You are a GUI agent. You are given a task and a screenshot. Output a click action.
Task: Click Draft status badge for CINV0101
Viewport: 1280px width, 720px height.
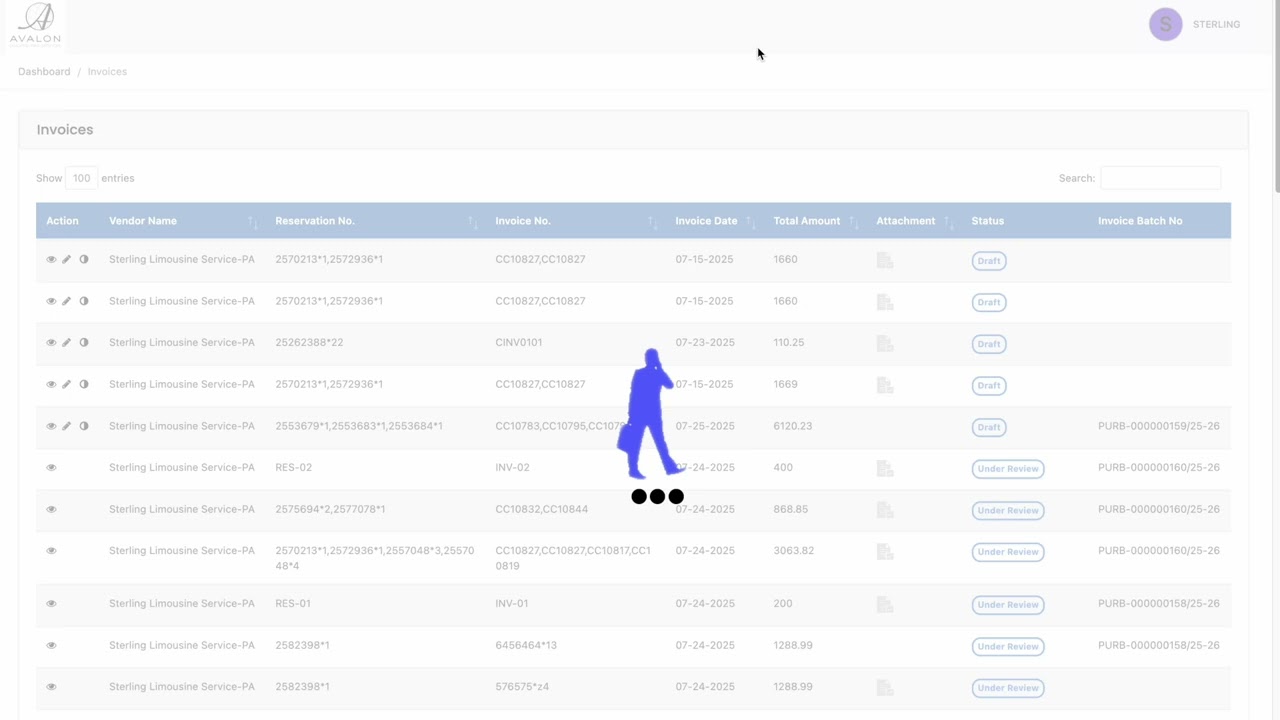tap(989, 343)
